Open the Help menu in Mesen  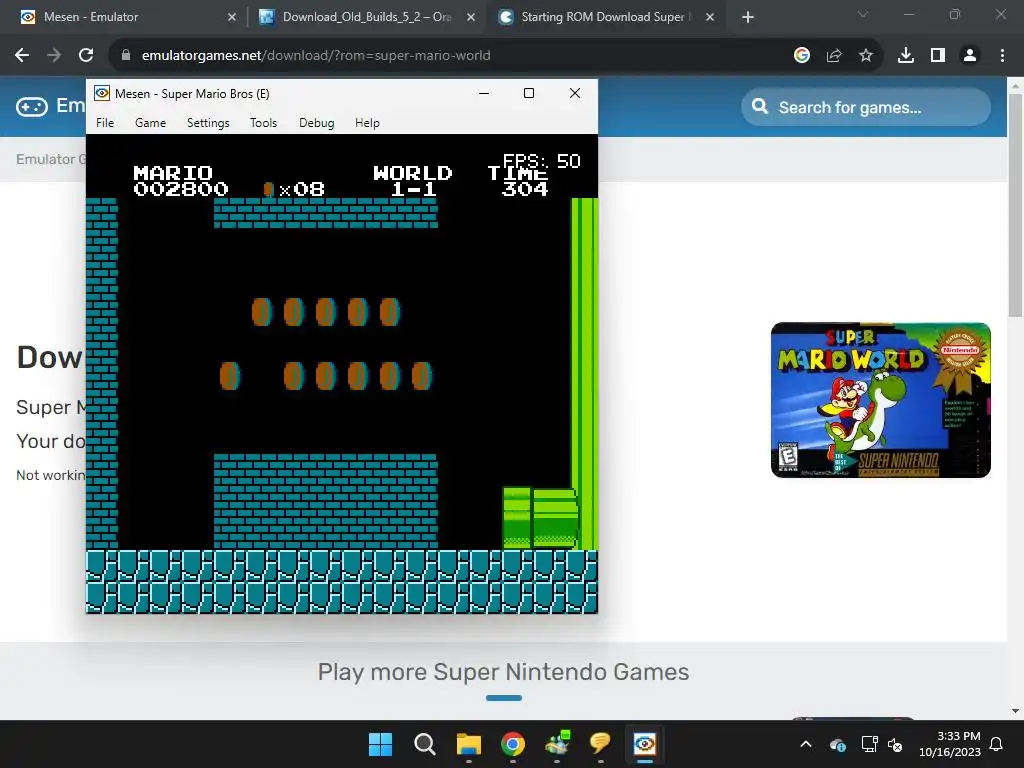367,123
